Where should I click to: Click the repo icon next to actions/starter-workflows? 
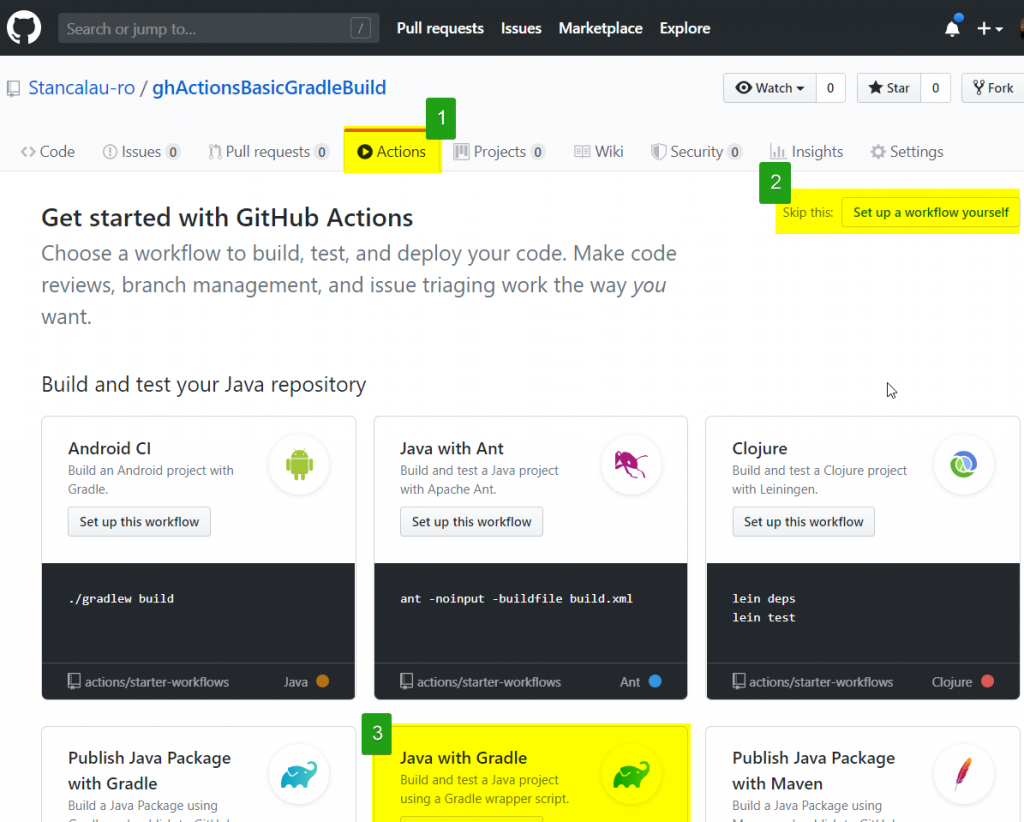(75, 681)
